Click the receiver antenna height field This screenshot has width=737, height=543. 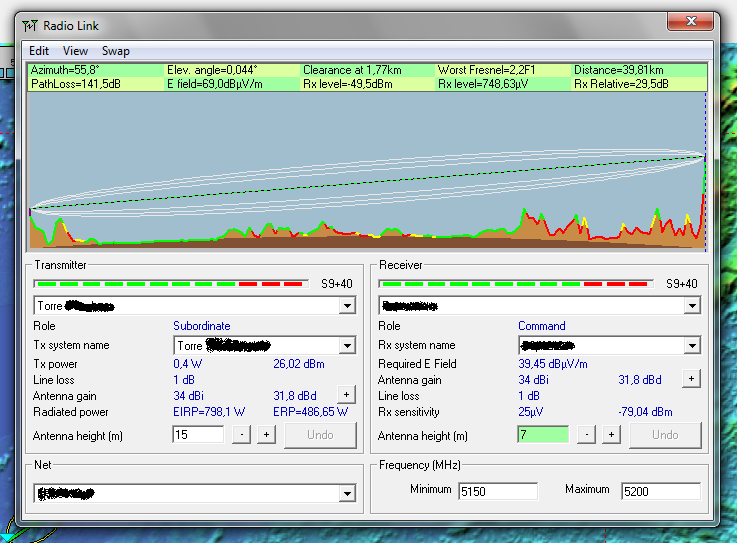point(542,435)
